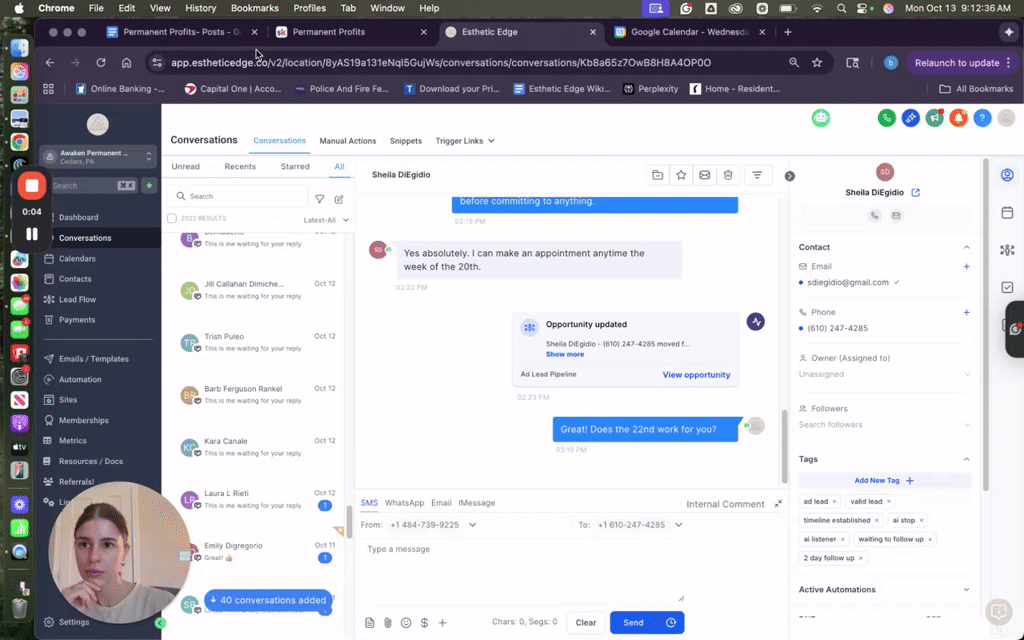Call the contact with the phone icon

pos(874,216)
